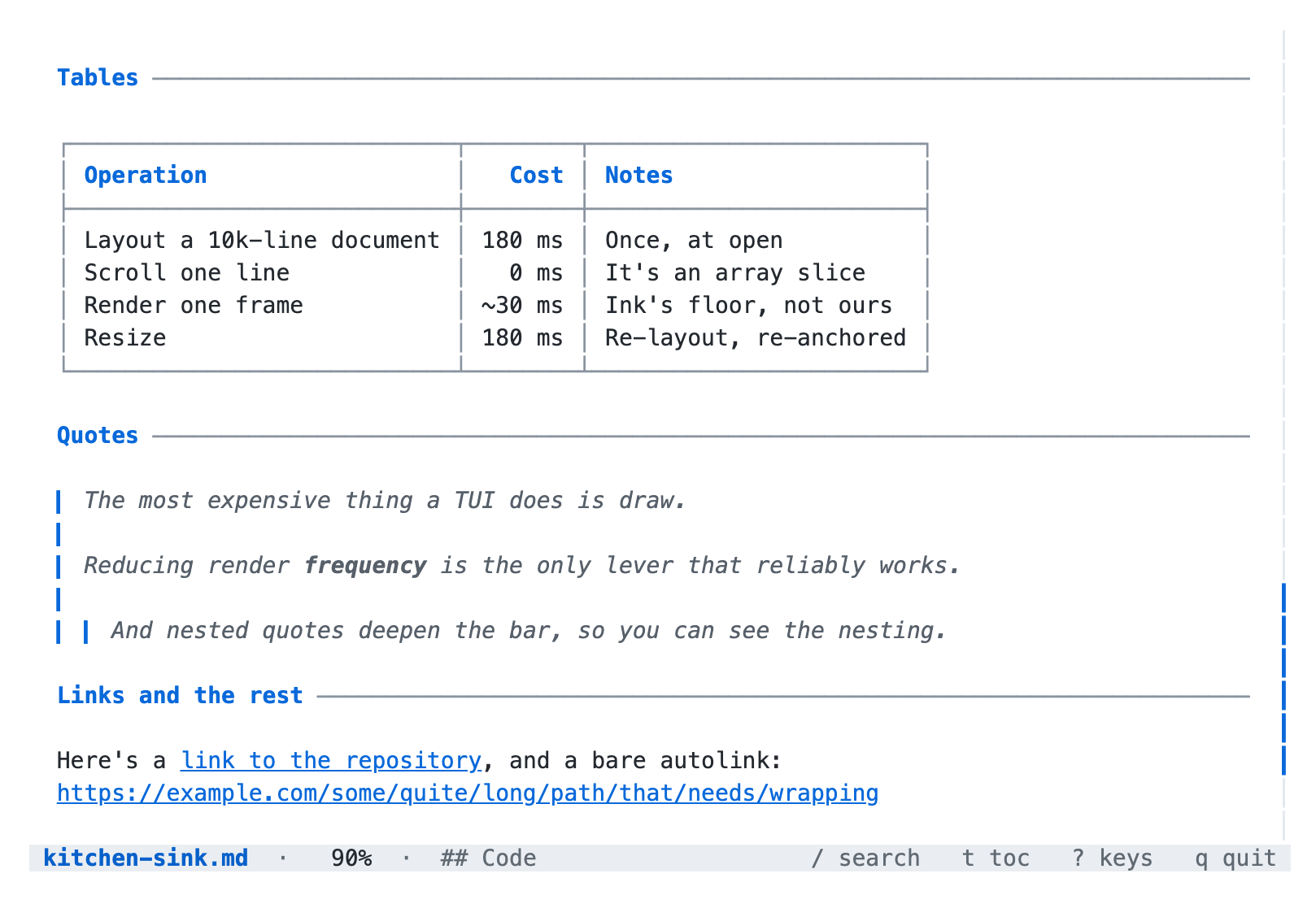
Task: Click the 'It's an array slice' notes cell
Action: point(735,273)
